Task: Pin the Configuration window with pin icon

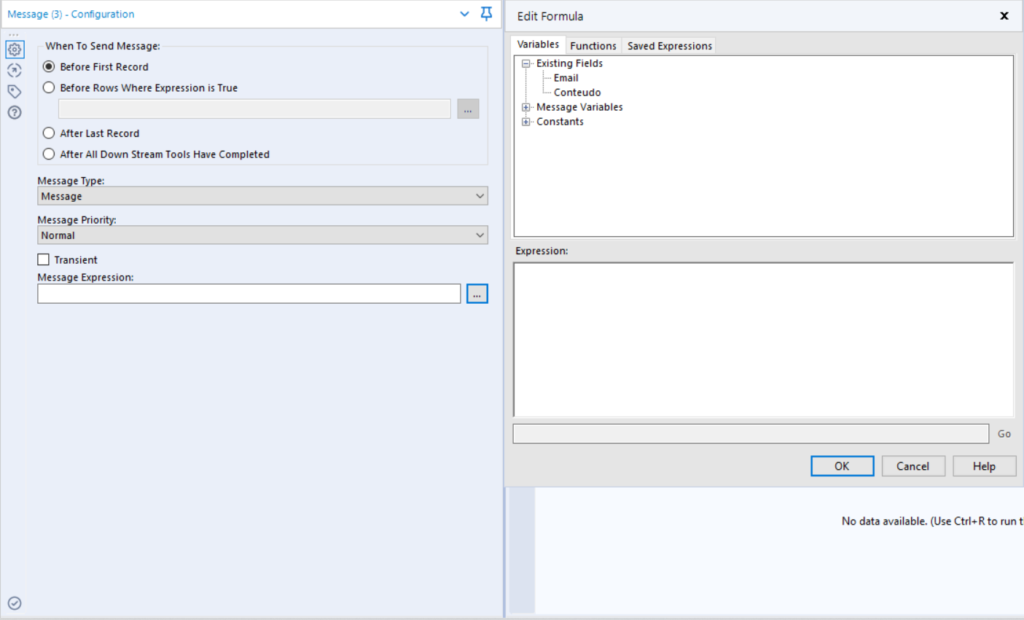Action: [487, 14]
